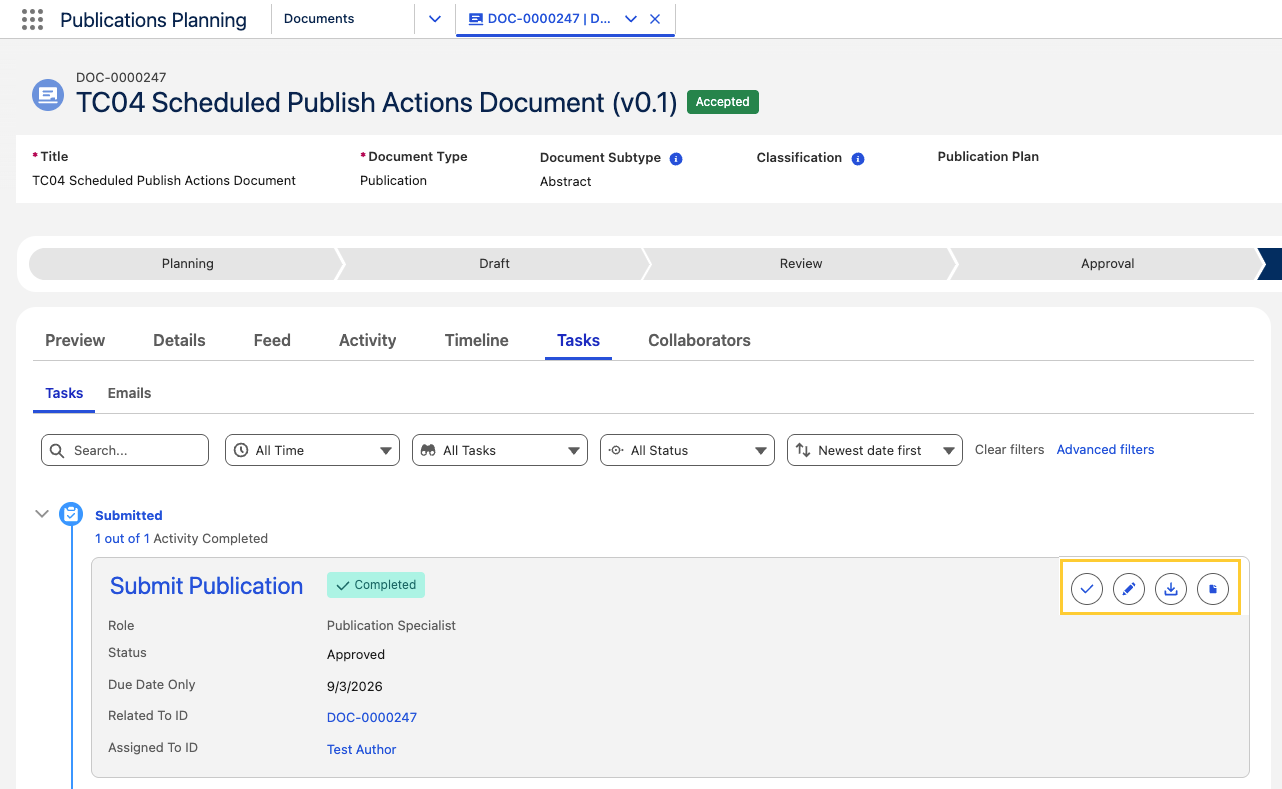The width and height of the screenshot is (1282, 789).
Task: Close the DOC-0000247 workspace tab
Action: coord(655,19)
